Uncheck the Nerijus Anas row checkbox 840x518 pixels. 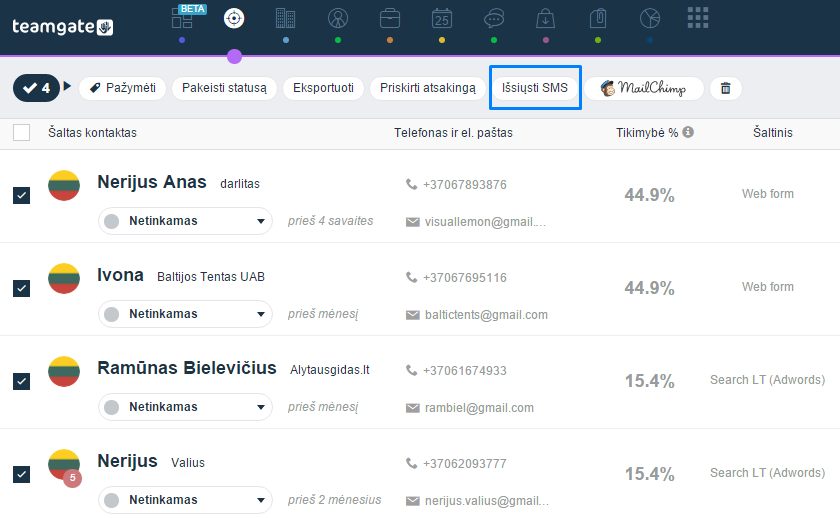[21, 196]
